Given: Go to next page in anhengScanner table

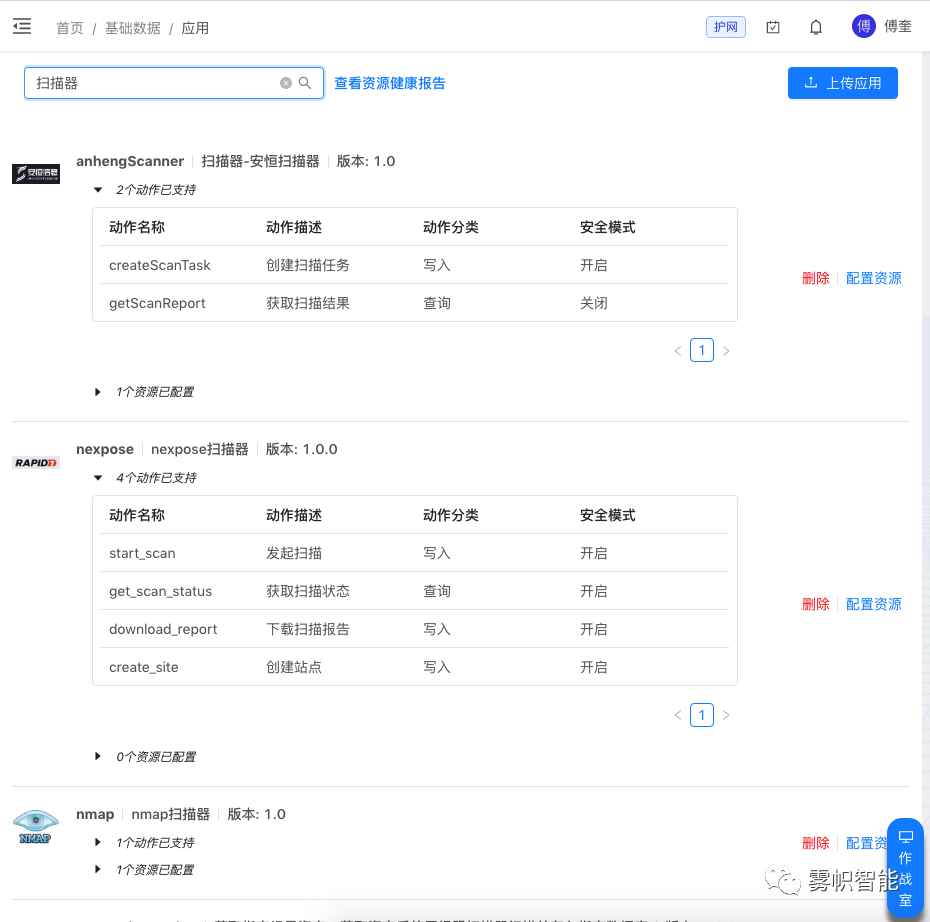Looking at the screenshot, I should 726,351.
